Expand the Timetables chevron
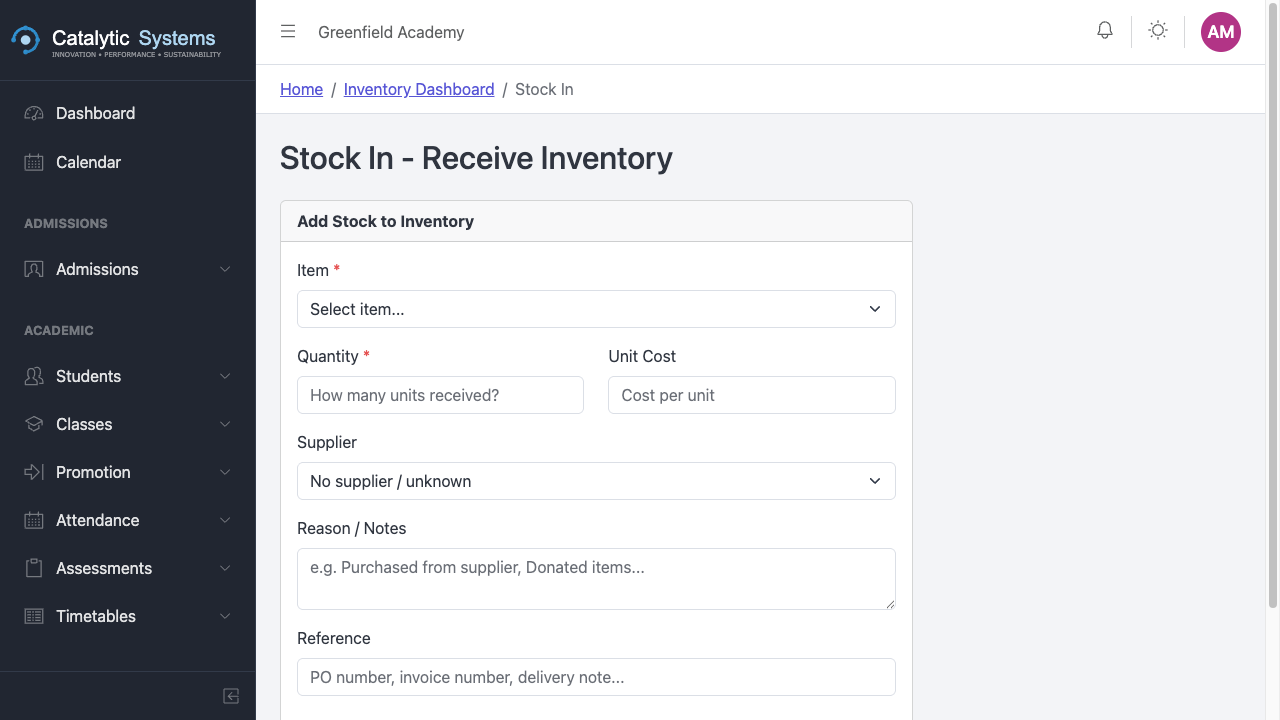 [x=225, y=616]
